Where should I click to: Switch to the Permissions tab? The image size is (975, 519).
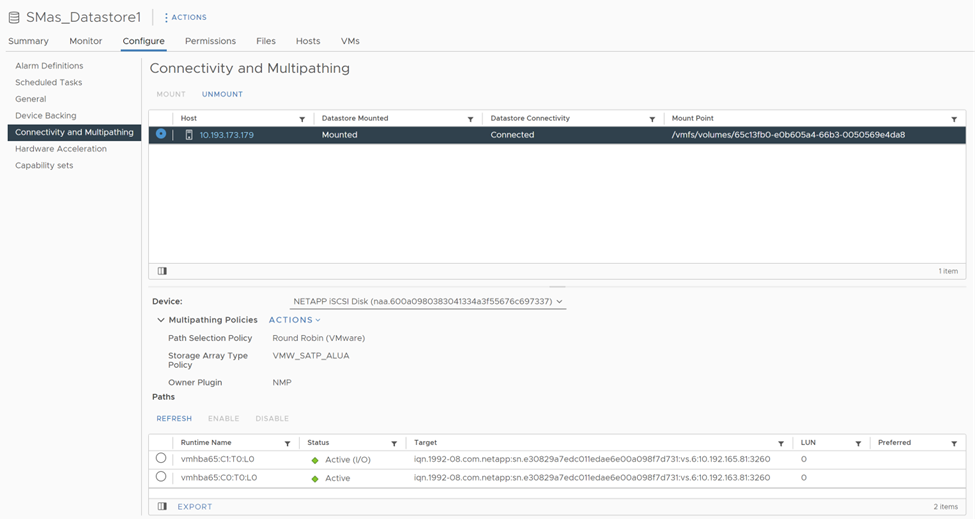point(210,41)
